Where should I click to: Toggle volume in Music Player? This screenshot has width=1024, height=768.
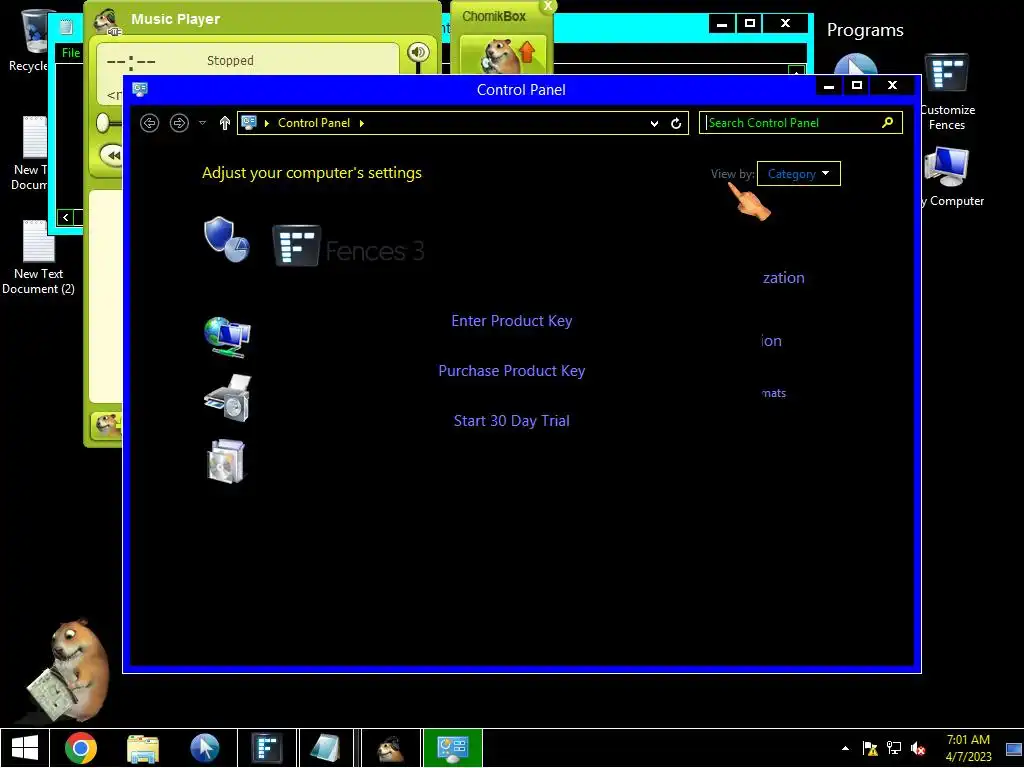coord(418,52)
